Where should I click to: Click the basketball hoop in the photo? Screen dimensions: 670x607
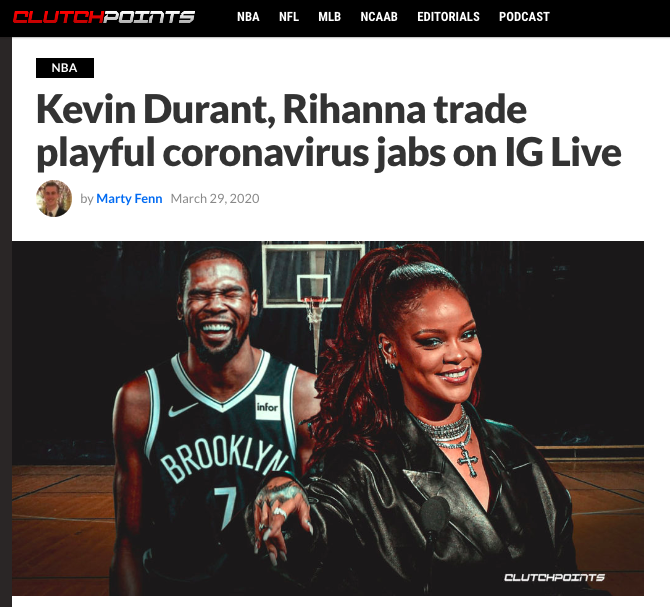[x=314, y=299]
